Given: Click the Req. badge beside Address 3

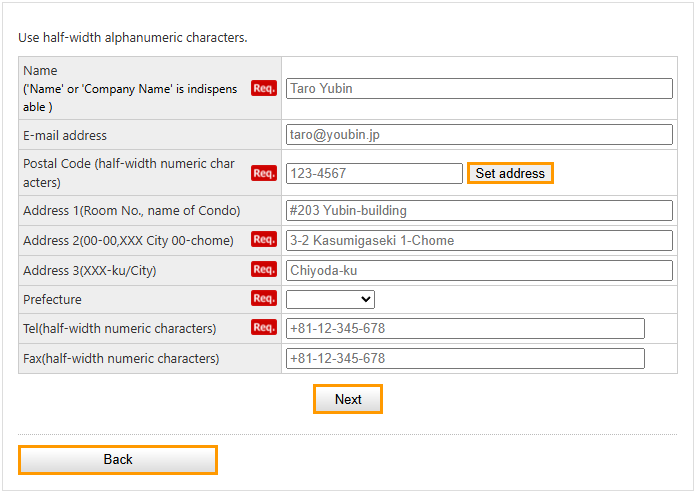Looking at the screenshot, I should point(264,269).
